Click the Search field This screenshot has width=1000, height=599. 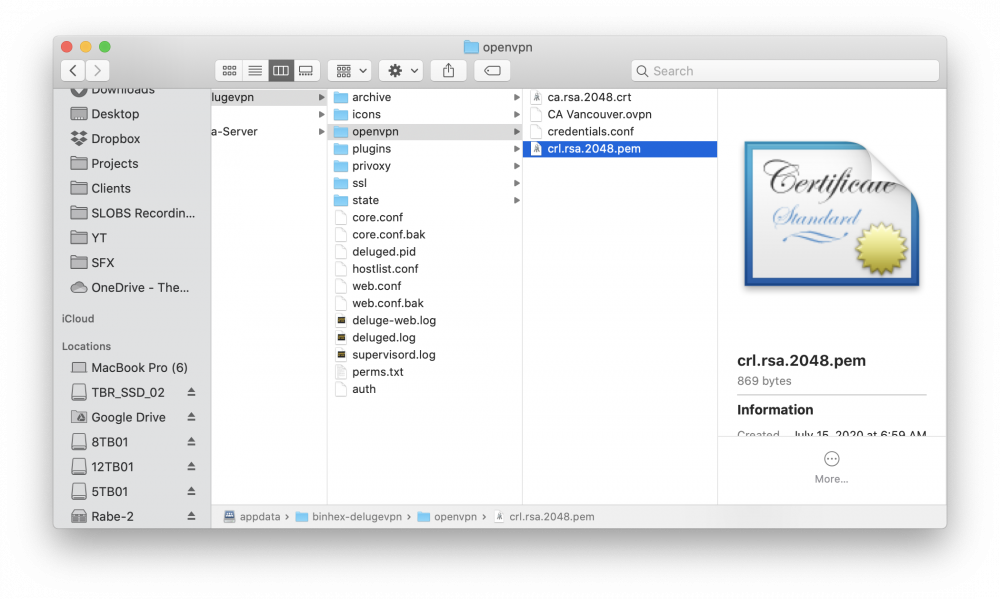point(785,70)
